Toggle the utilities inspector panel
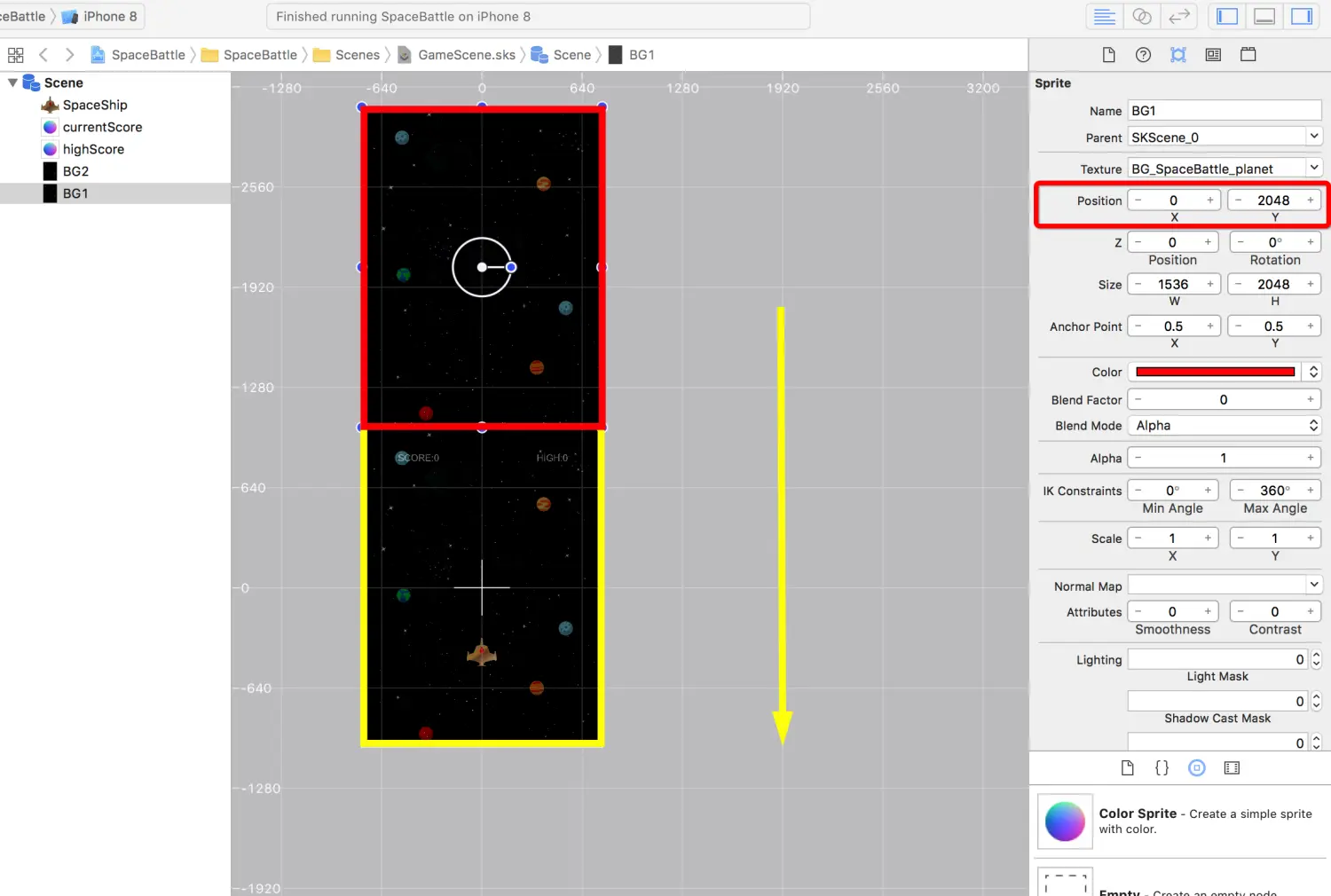 1302,17
